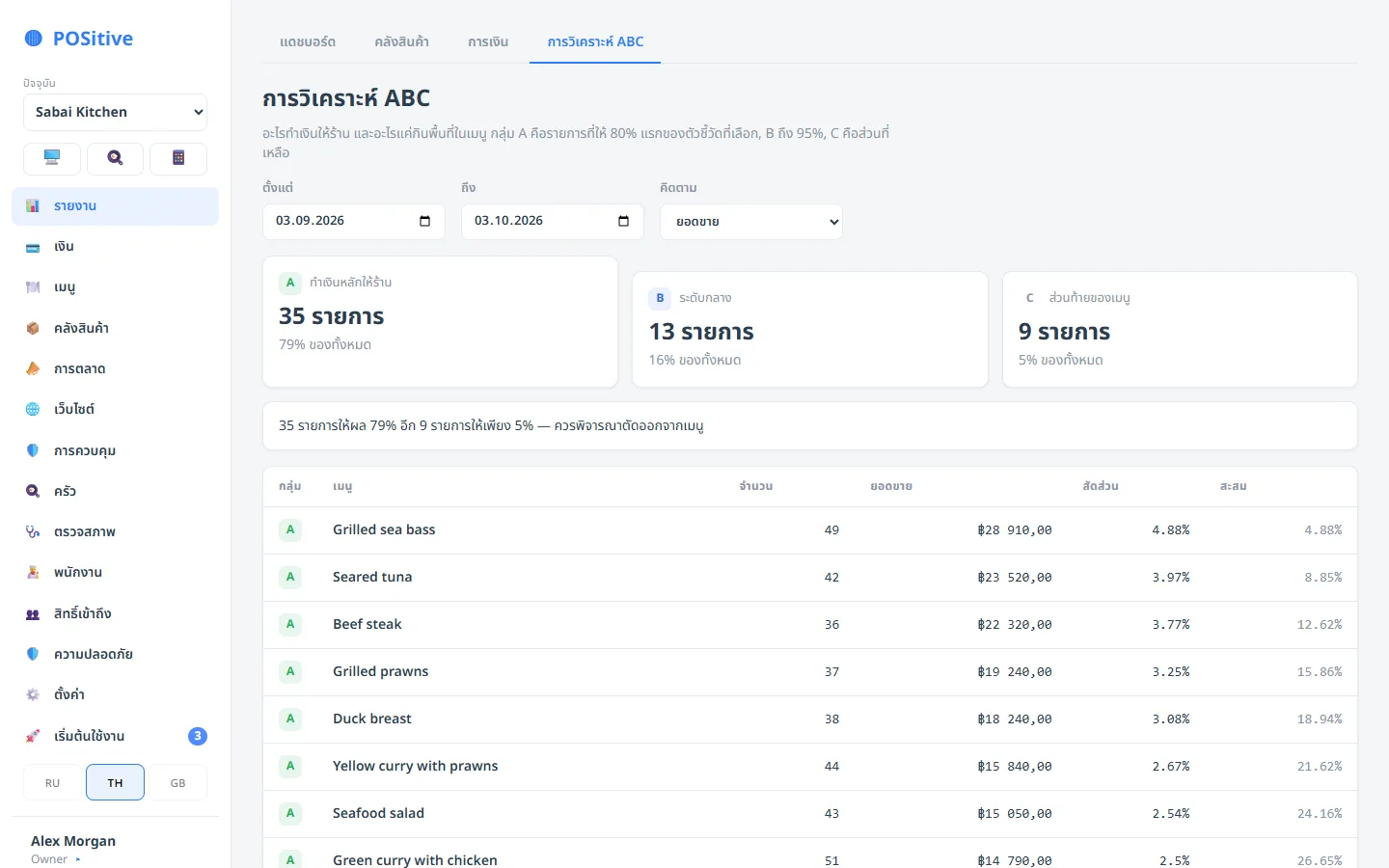The image size is (1389, 868).
Task: Open รายงาน in the sidebar
Action: [x=115, y=206]
